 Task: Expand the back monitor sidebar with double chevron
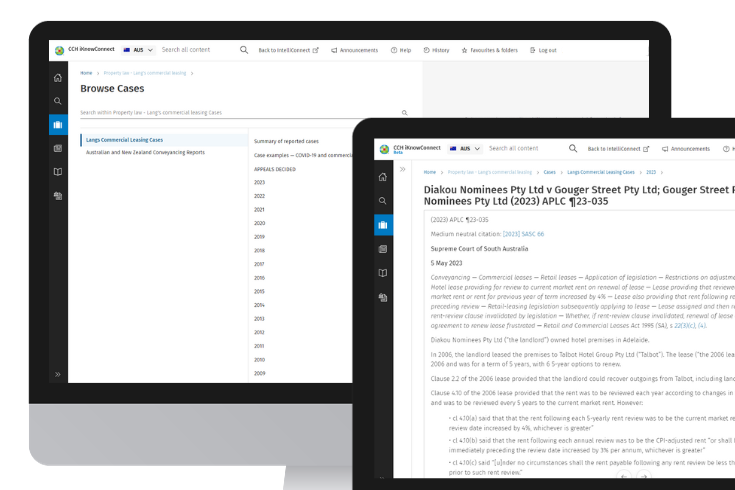pos(58,374)
